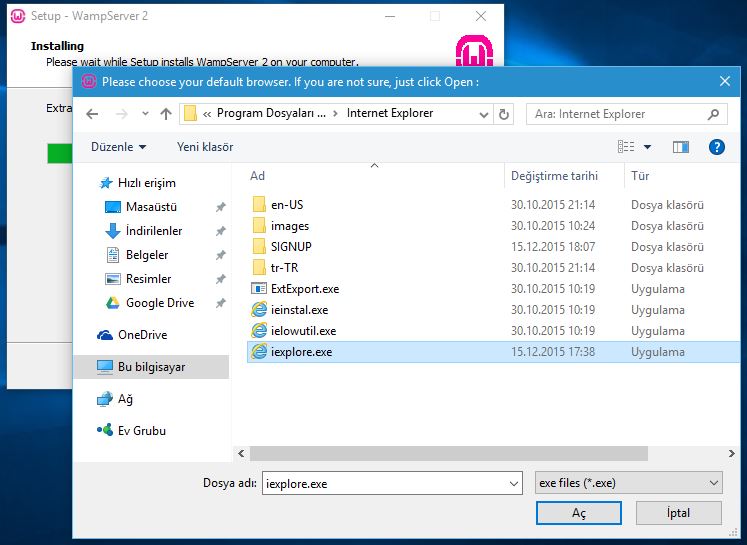Click the Uygulama type of ExtExport.exe
The width and height of the screenshot is (747, 545).
658,289
